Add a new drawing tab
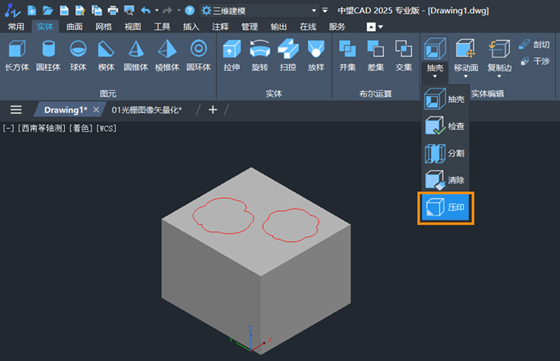Image resolution: width=560 pixels, height=361 pixels. pos(212,110)
